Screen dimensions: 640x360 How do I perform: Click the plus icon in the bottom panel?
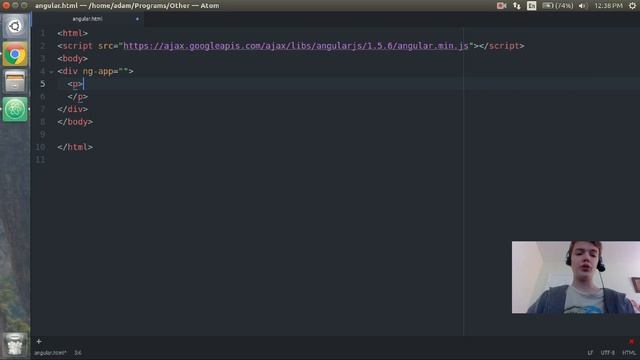click(39, 342)
